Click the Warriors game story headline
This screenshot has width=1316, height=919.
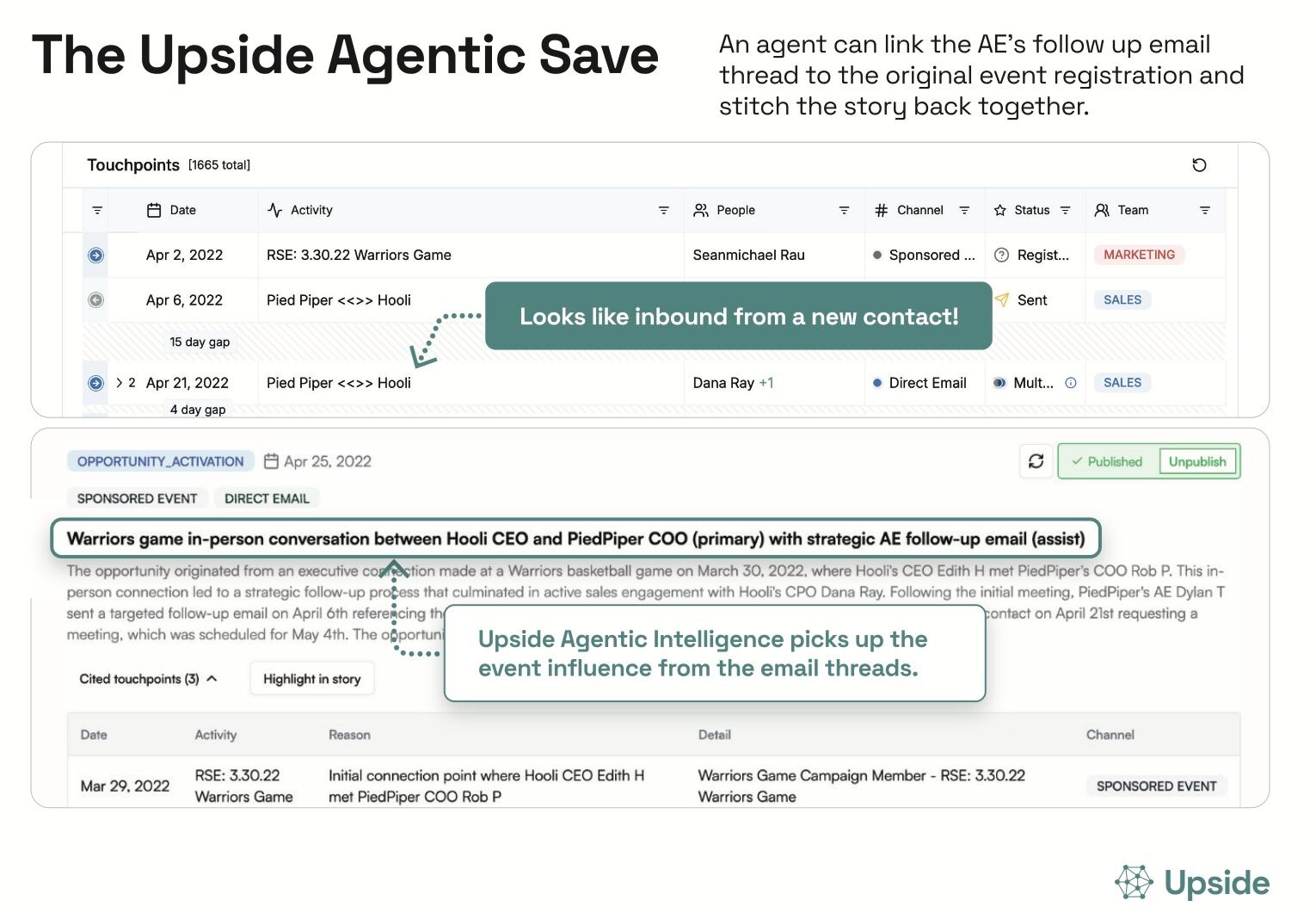(x=575, y=539)
